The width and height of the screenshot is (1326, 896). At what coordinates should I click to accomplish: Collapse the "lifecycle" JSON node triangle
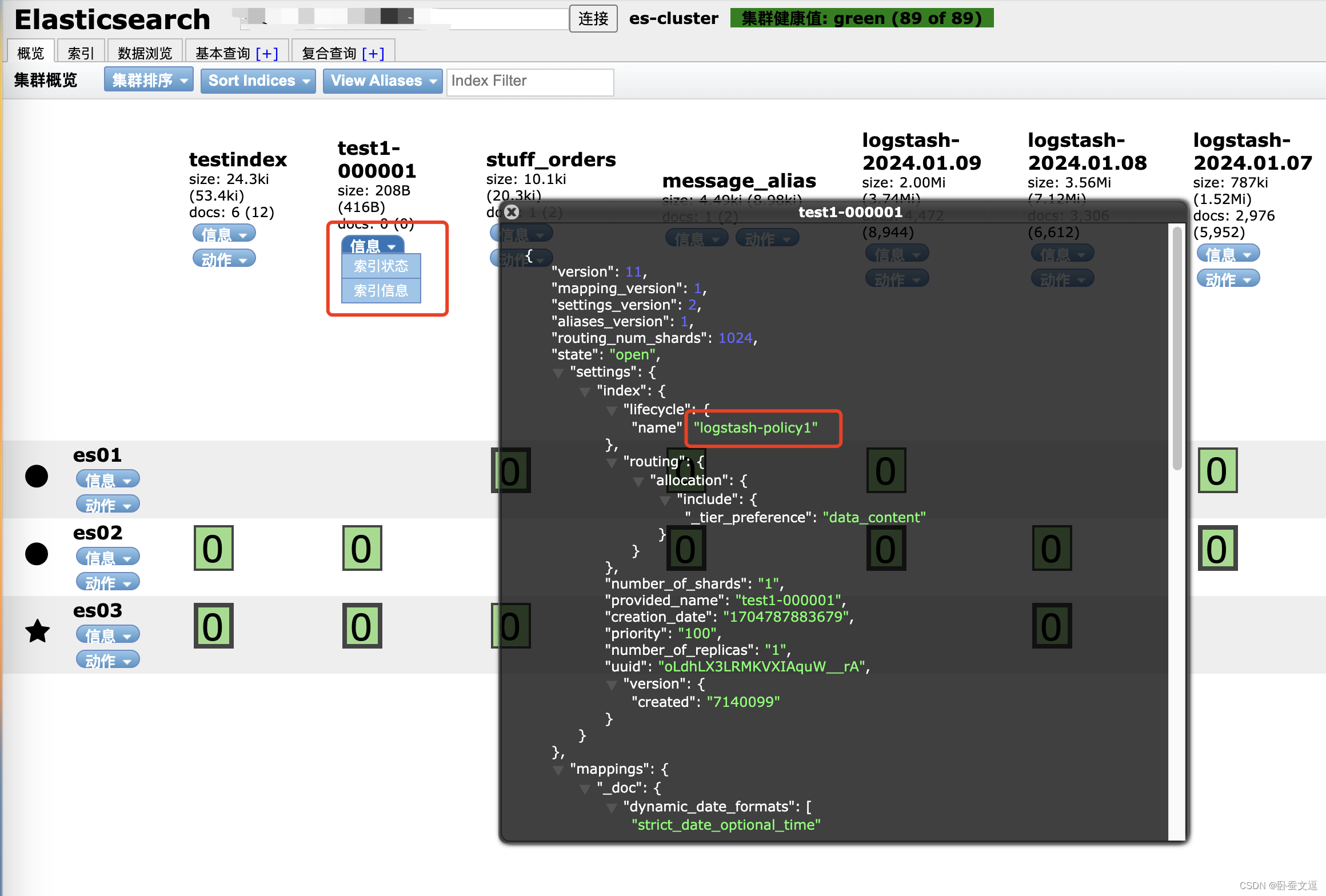tap(612, 411)
